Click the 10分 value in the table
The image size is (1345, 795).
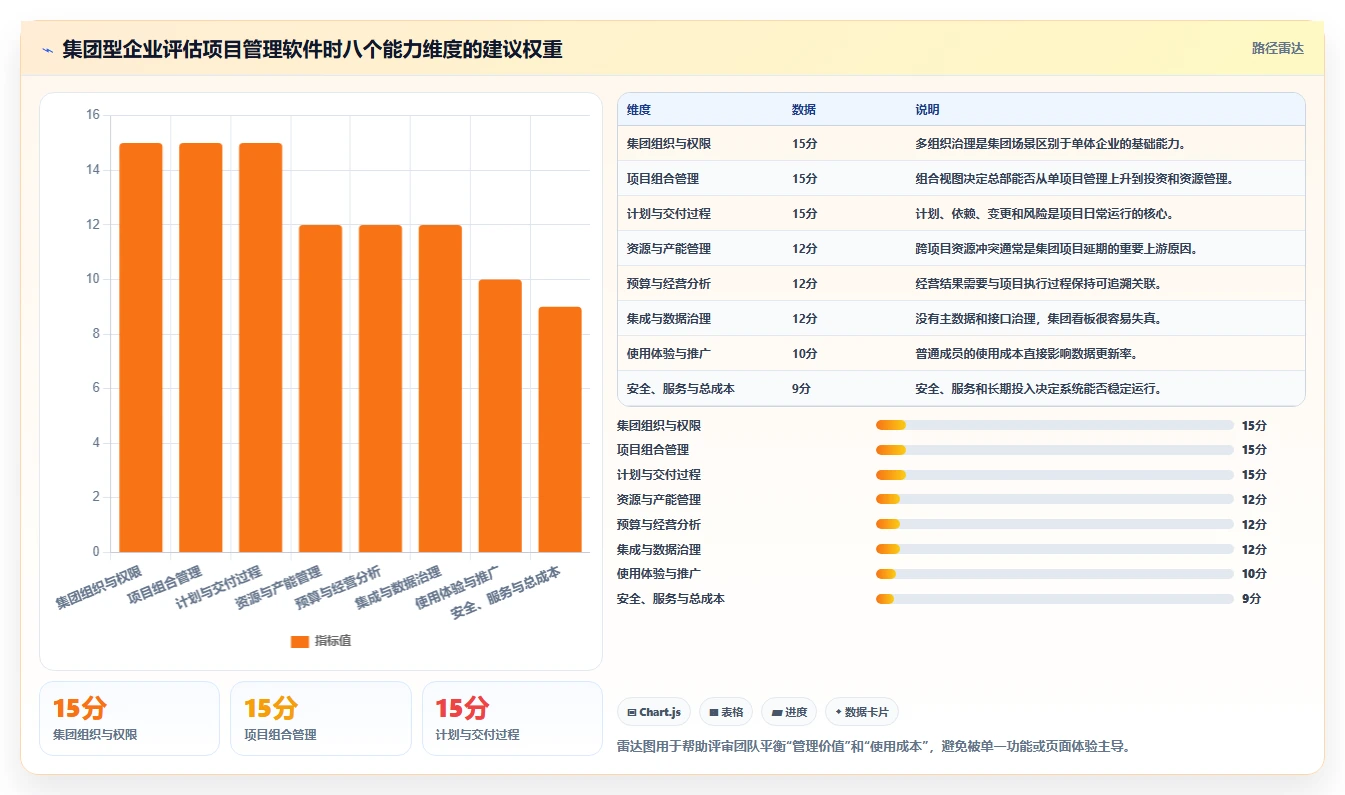pyautogui.click(x=804, y=354)
